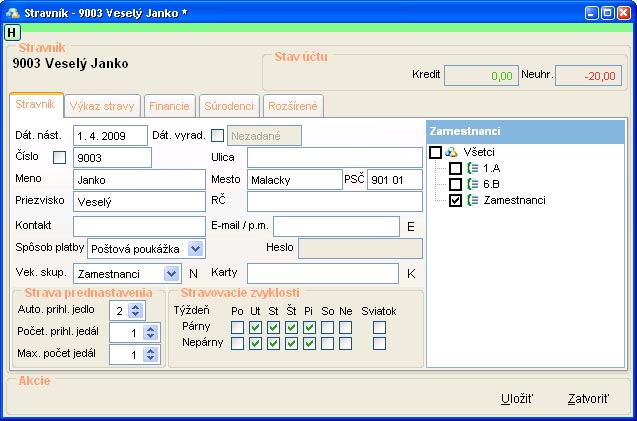Open the Auto. prihl. jedlo stepper
Image resolution: width=637 pixels, height=421 pixels.
click(137, 310)
